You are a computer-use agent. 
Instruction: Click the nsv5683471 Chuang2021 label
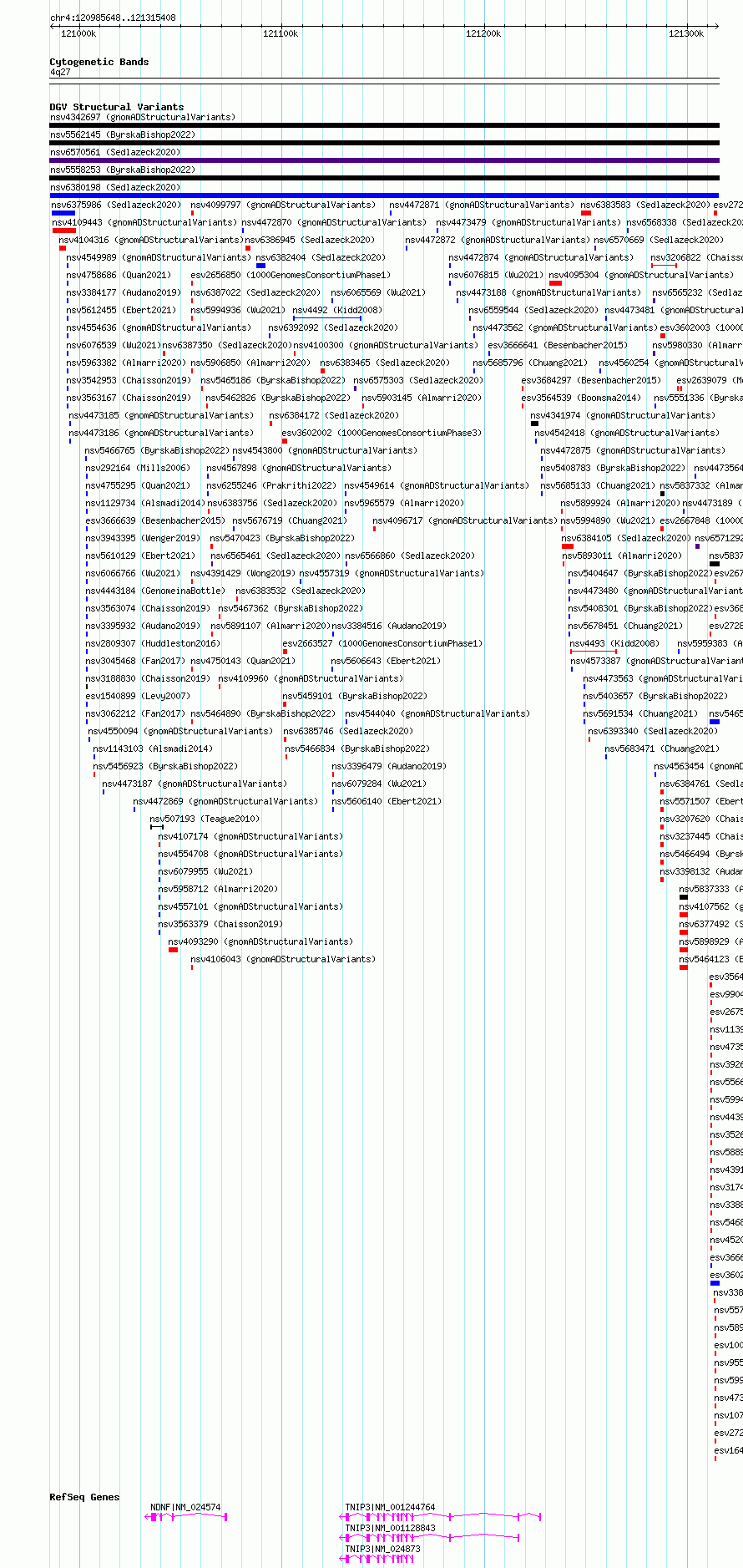click(x=662, y=748)
